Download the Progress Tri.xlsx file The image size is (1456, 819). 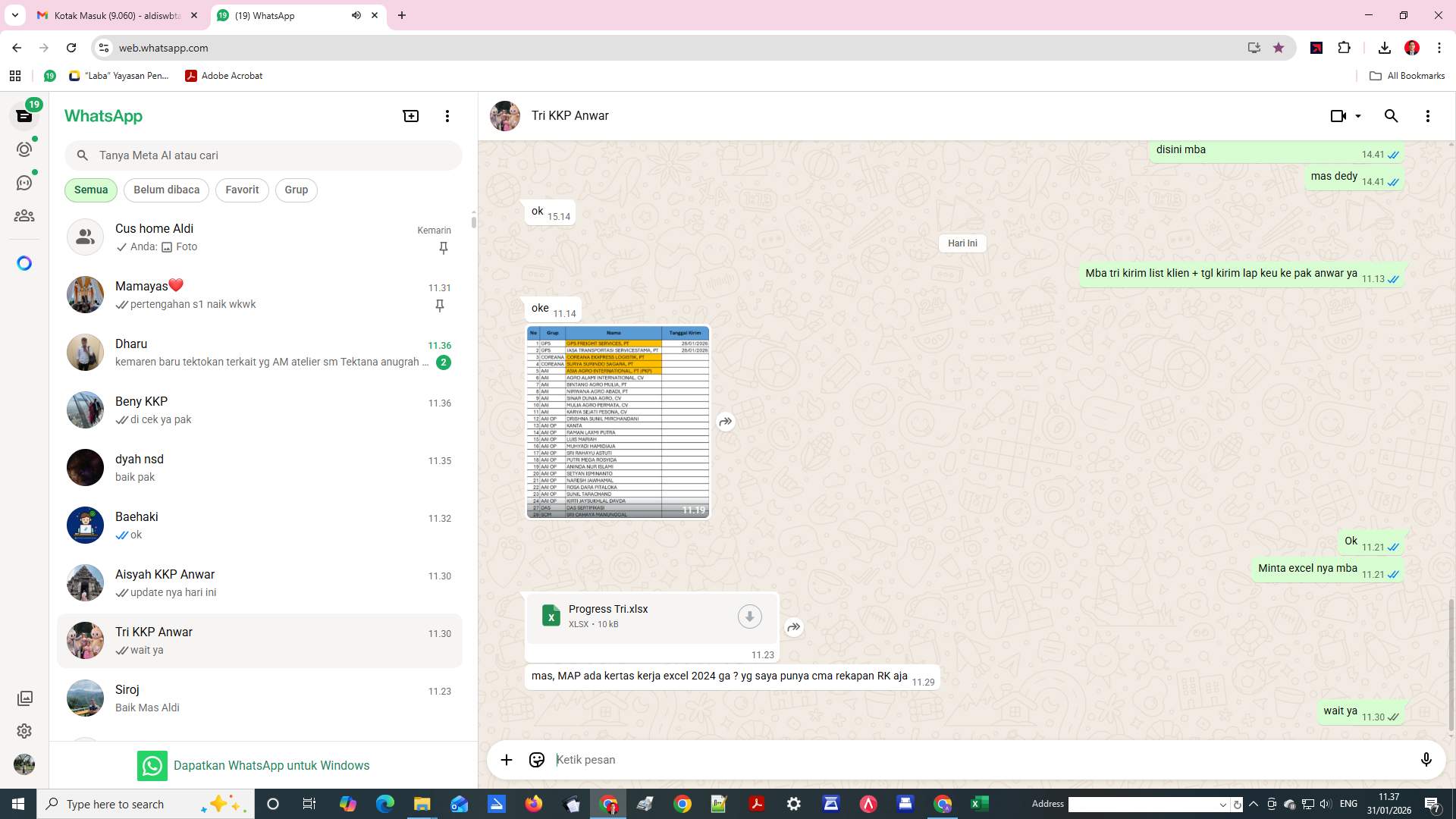[x=749, y=616]
